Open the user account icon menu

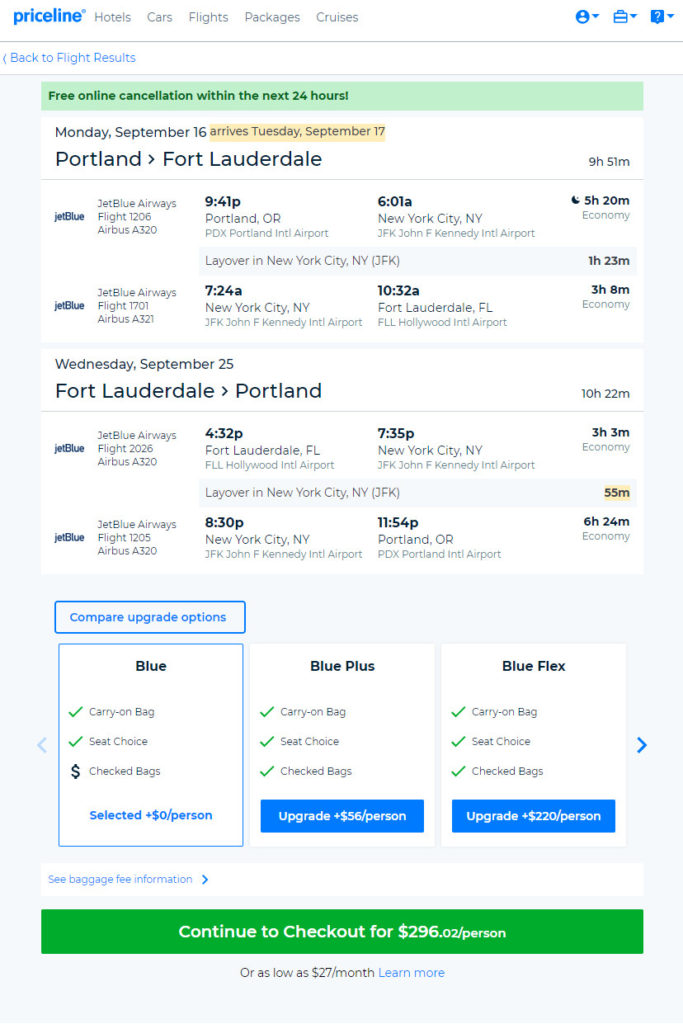[587, 17]
